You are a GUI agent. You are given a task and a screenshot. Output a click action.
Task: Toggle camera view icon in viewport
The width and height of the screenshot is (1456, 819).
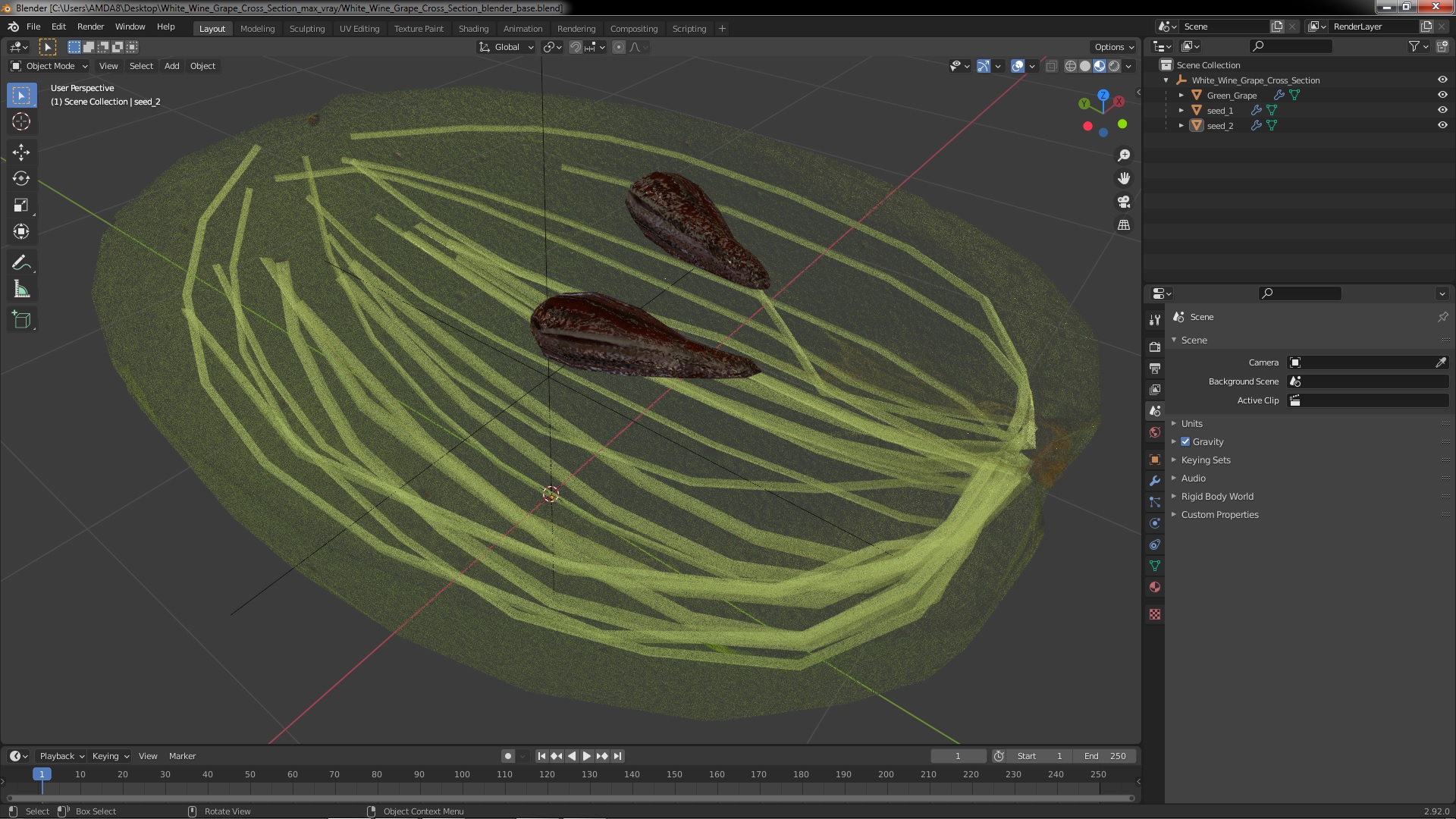1124,202
